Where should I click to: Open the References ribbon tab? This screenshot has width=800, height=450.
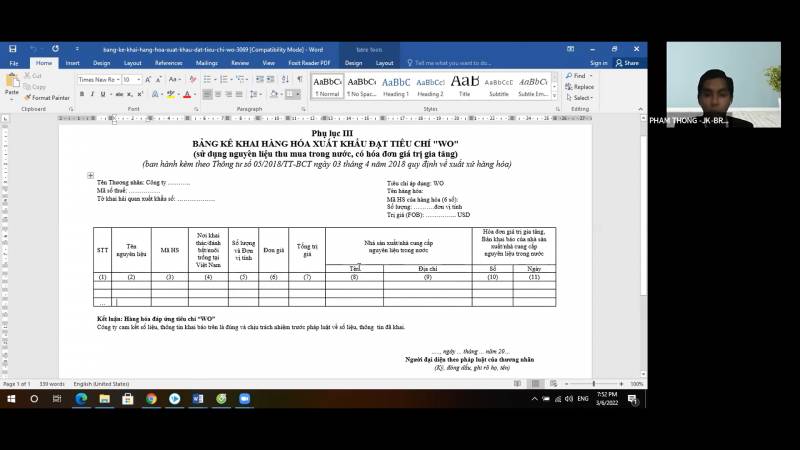pos(168,63)
